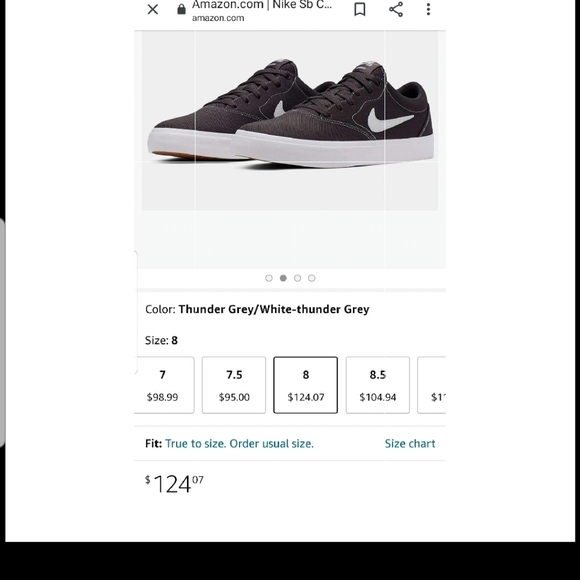580x580 pixels.
Task: Select the third image carousel dot
Action: click(x=297, y=278)
